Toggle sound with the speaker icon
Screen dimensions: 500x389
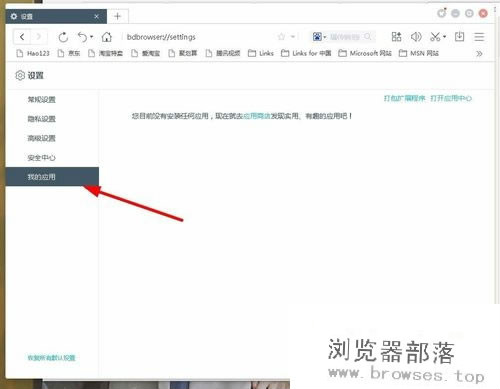[x=416, y=37]
